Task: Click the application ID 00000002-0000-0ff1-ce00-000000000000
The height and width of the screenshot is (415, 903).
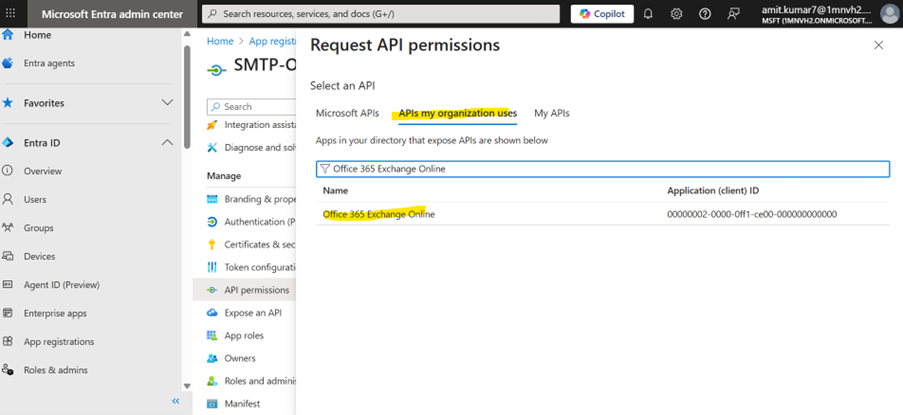Action: coord(752,214)
